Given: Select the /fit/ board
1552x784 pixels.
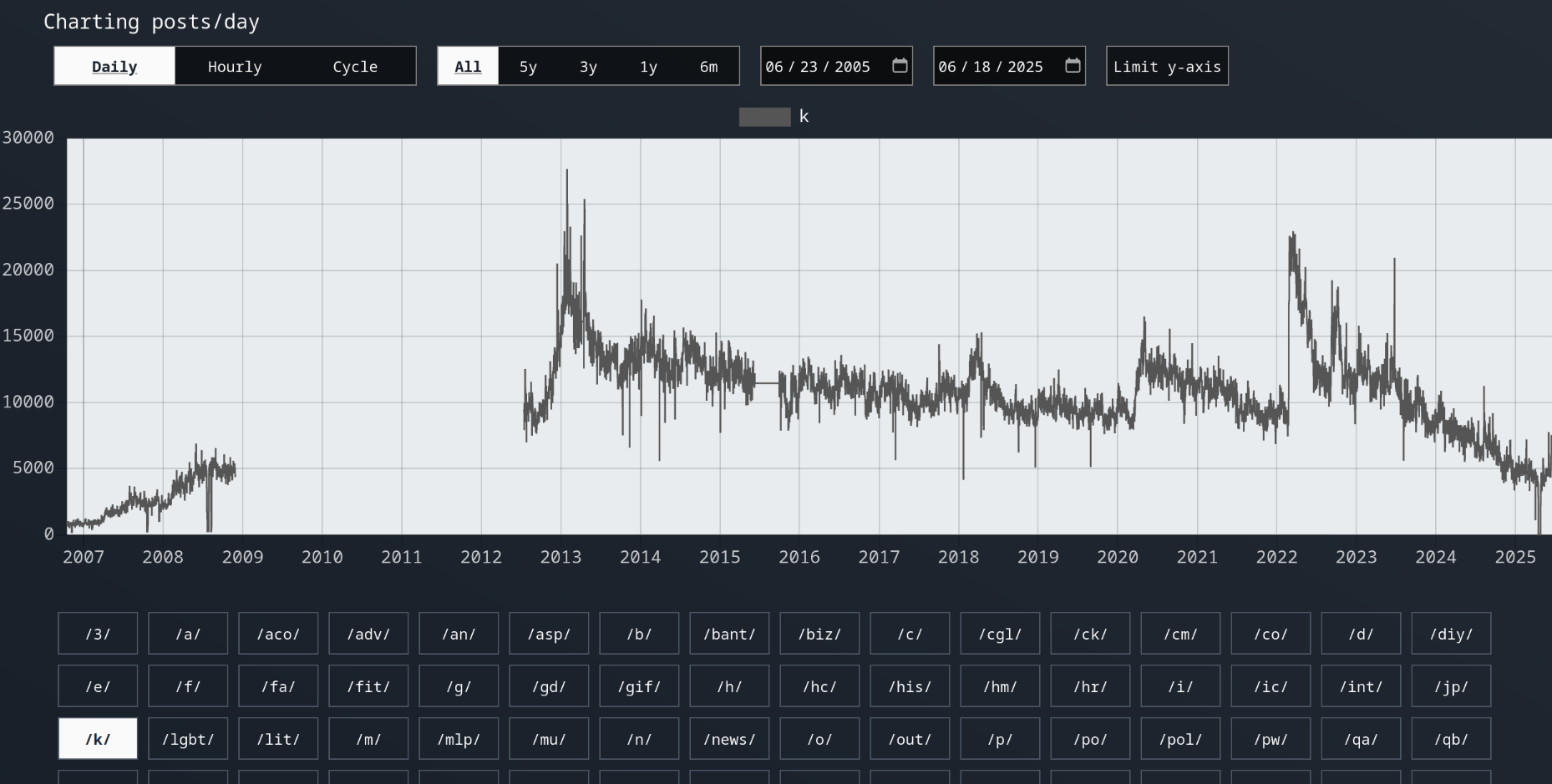Looking at the screenshot, I should 368,686.
